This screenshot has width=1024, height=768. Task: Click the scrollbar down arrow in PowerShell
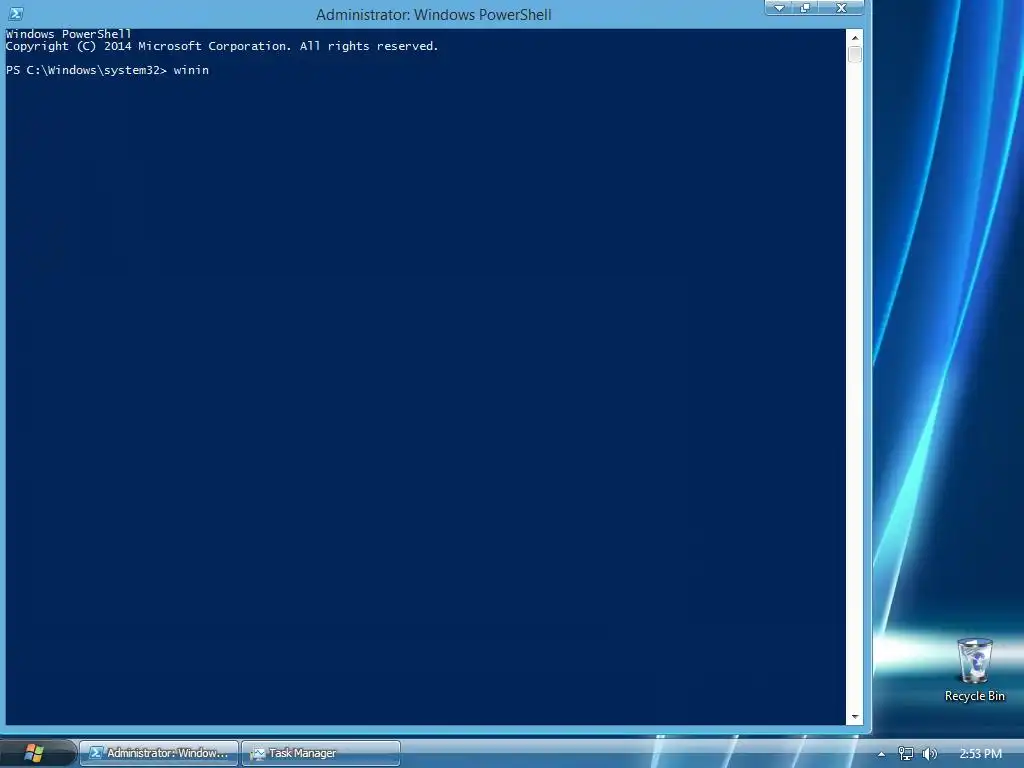(854, 716)
